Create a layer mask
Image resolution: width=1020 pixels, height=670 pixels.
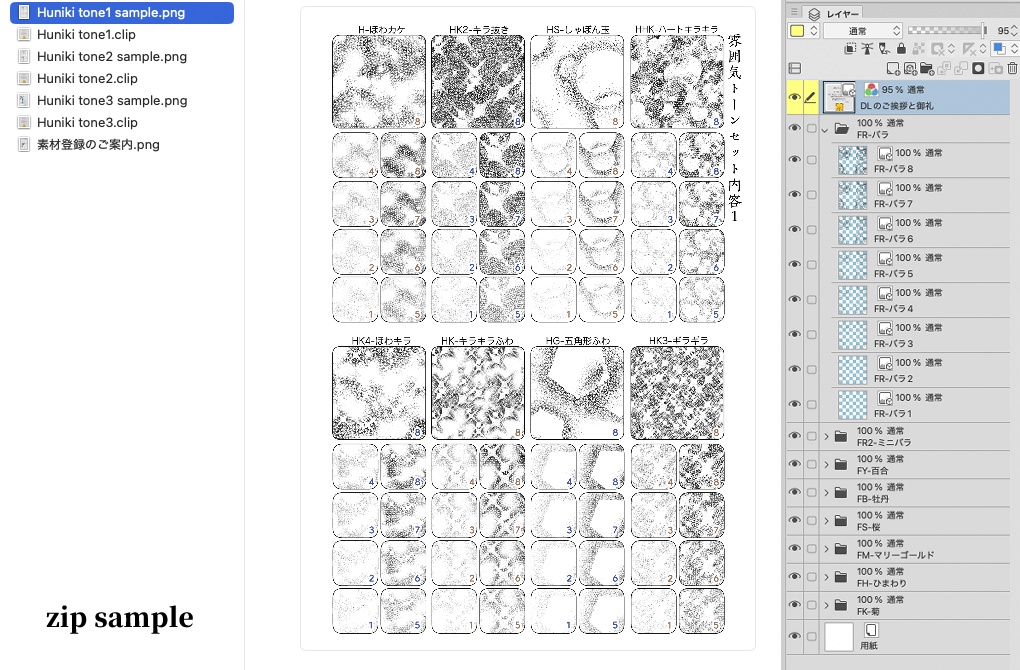pyautogui.click(x=978, y=68)
